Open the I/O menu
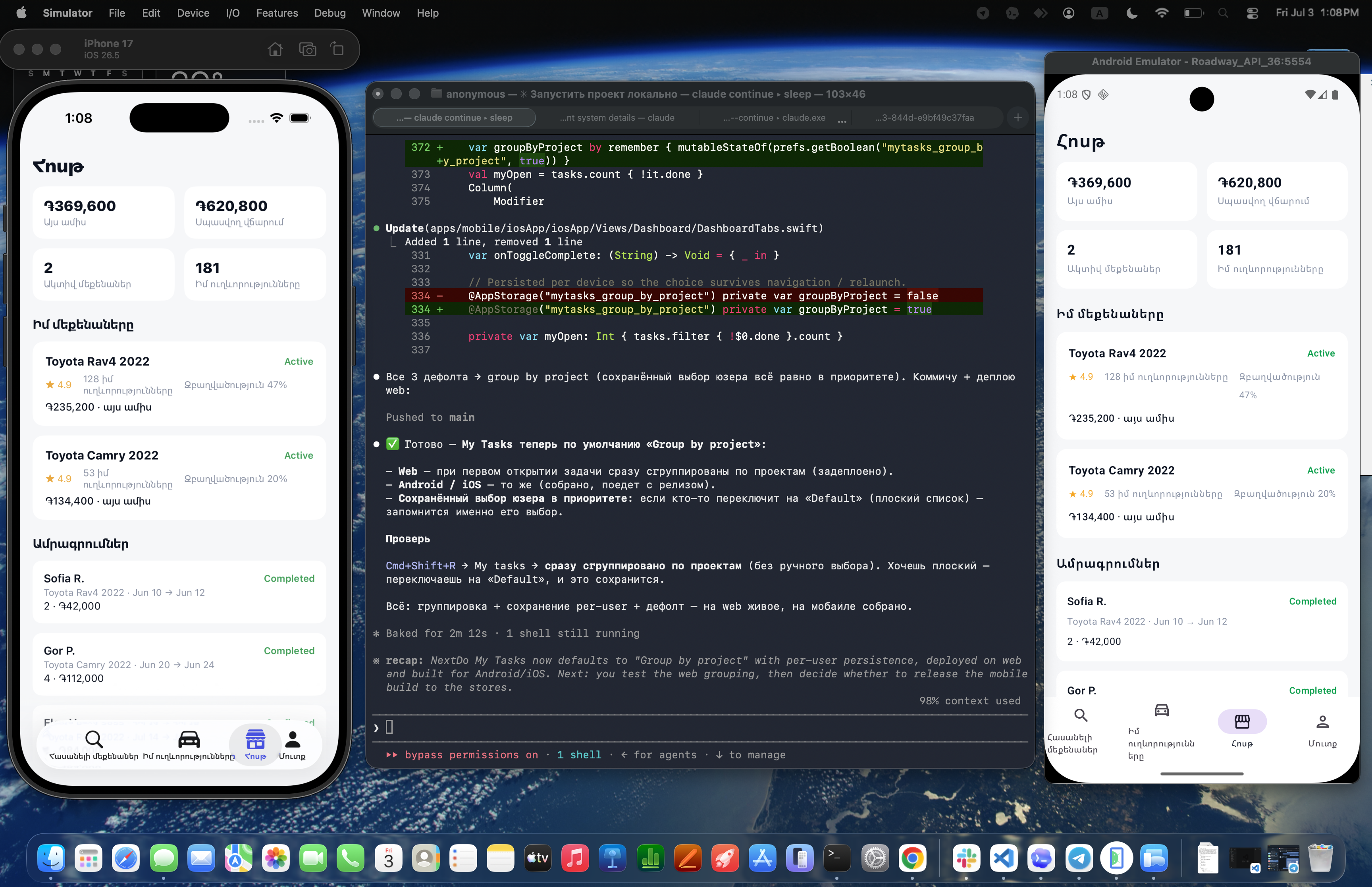 (233, 13)
